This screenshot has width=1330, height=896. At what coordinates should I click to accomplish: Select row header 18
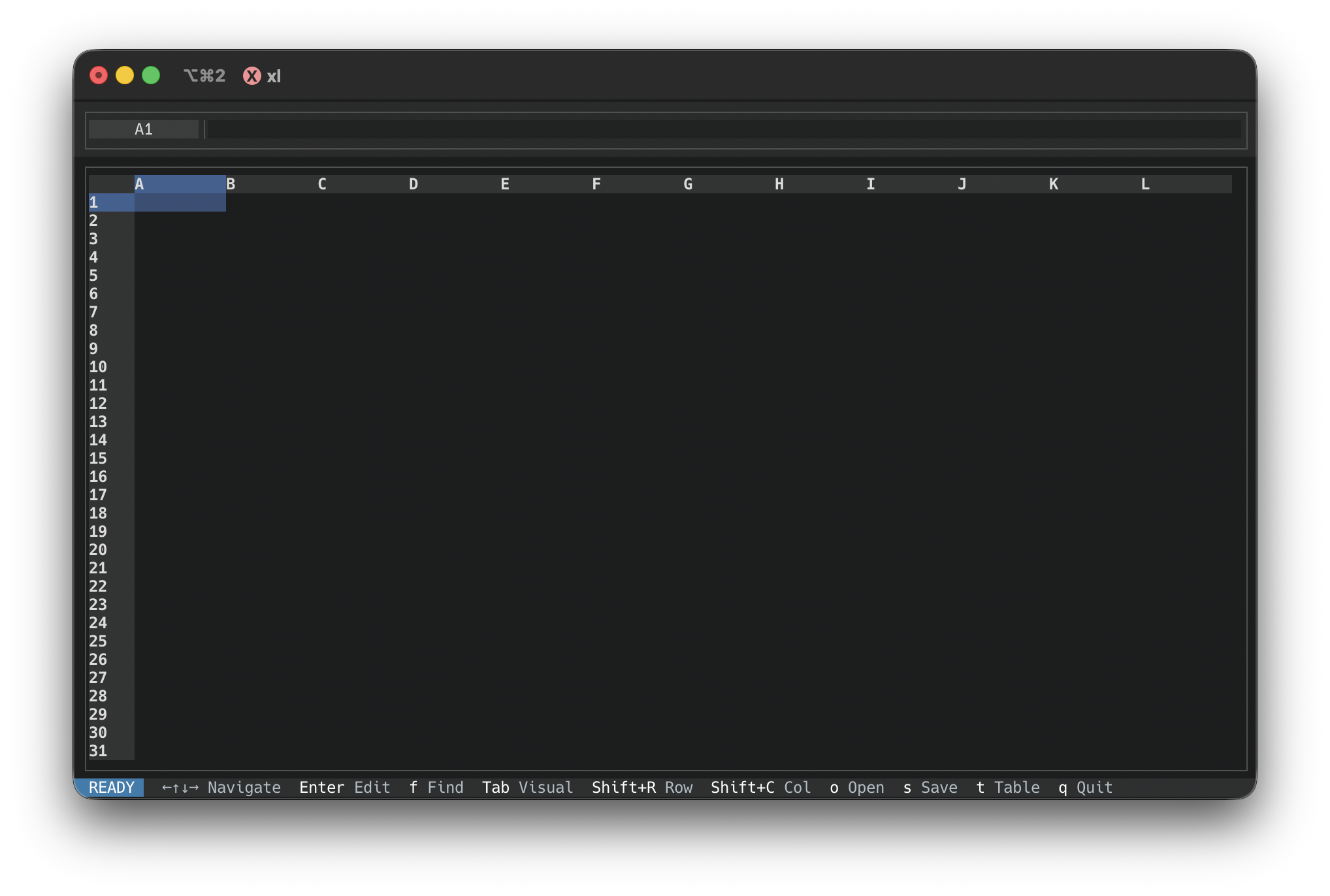tap(112, 513)
